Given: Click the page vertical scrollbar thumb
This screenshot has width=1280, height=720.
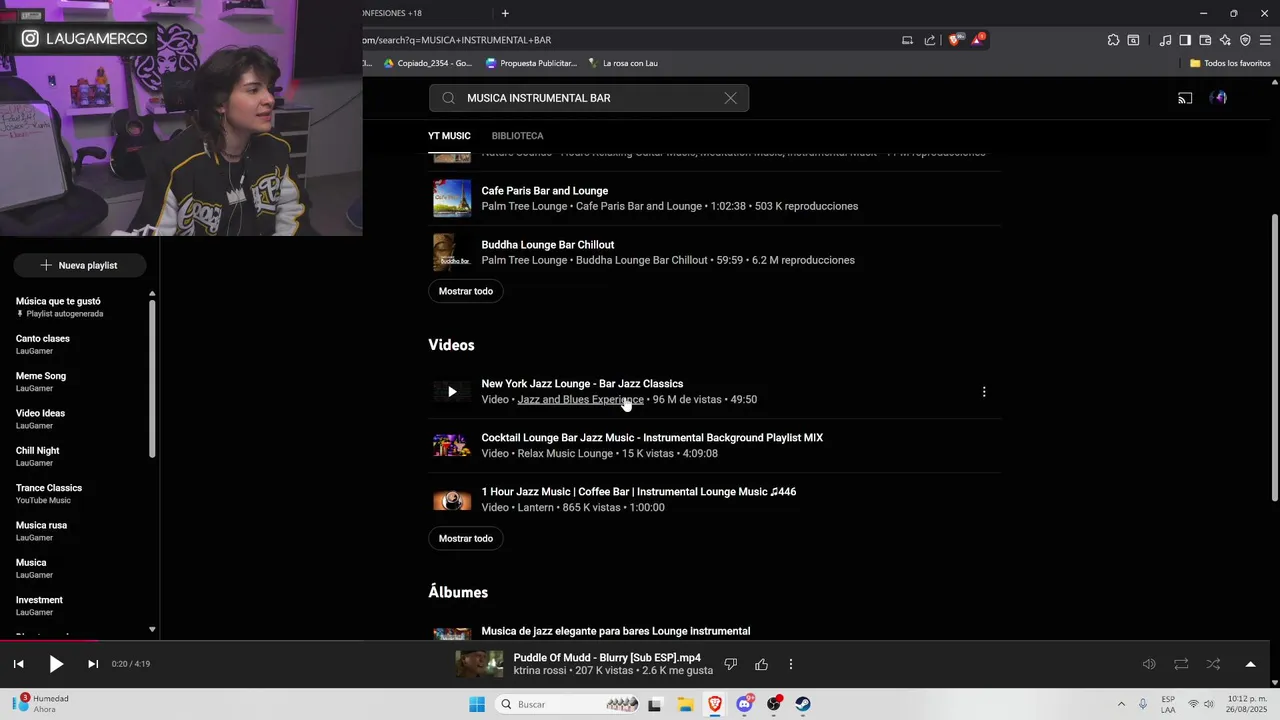Looking at the screenshot, I should [x=1274, y=358].
